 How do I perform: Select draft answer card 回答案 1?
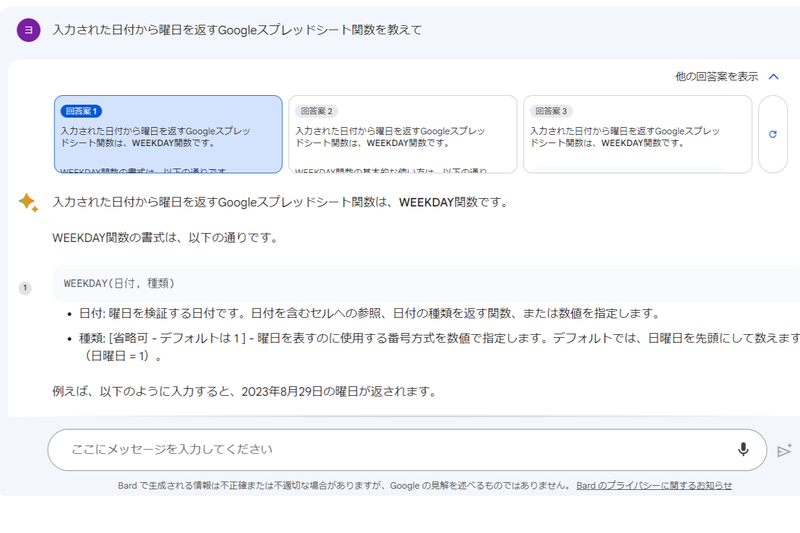[168, 134]
